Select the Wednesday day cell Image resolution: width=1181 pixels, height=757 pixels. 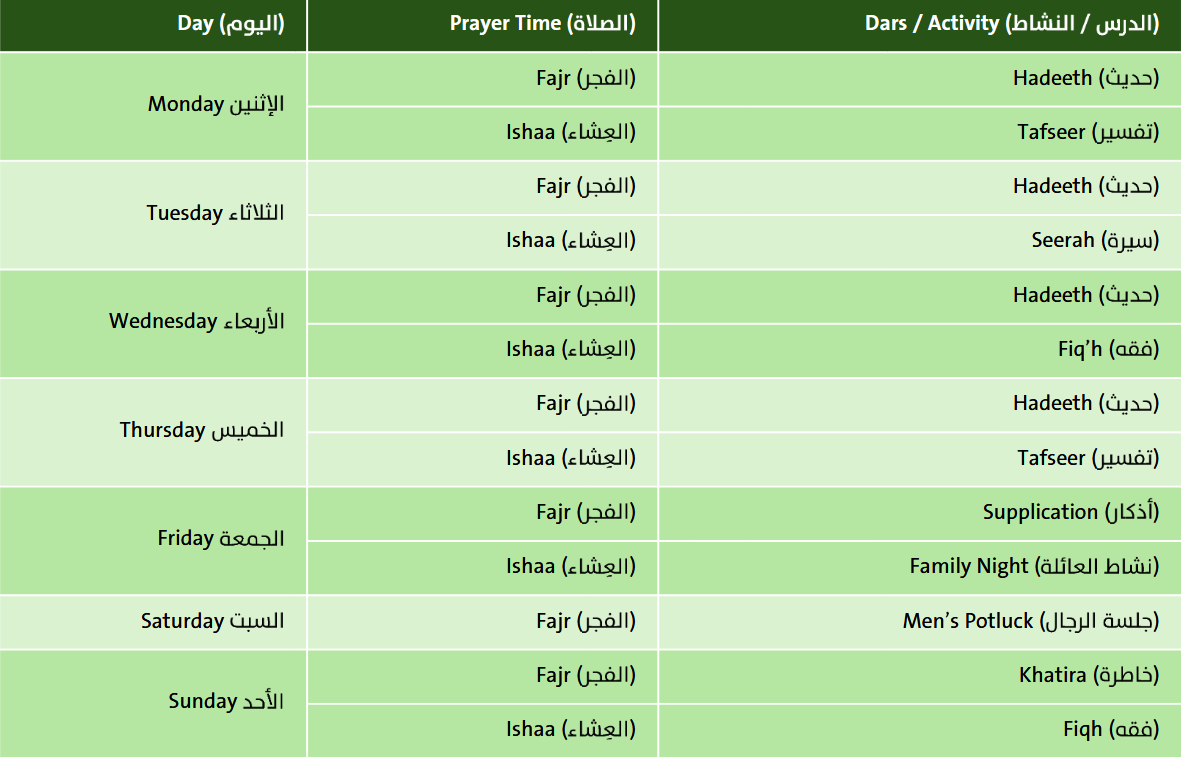pyautogui.click(x=153, y=324)
